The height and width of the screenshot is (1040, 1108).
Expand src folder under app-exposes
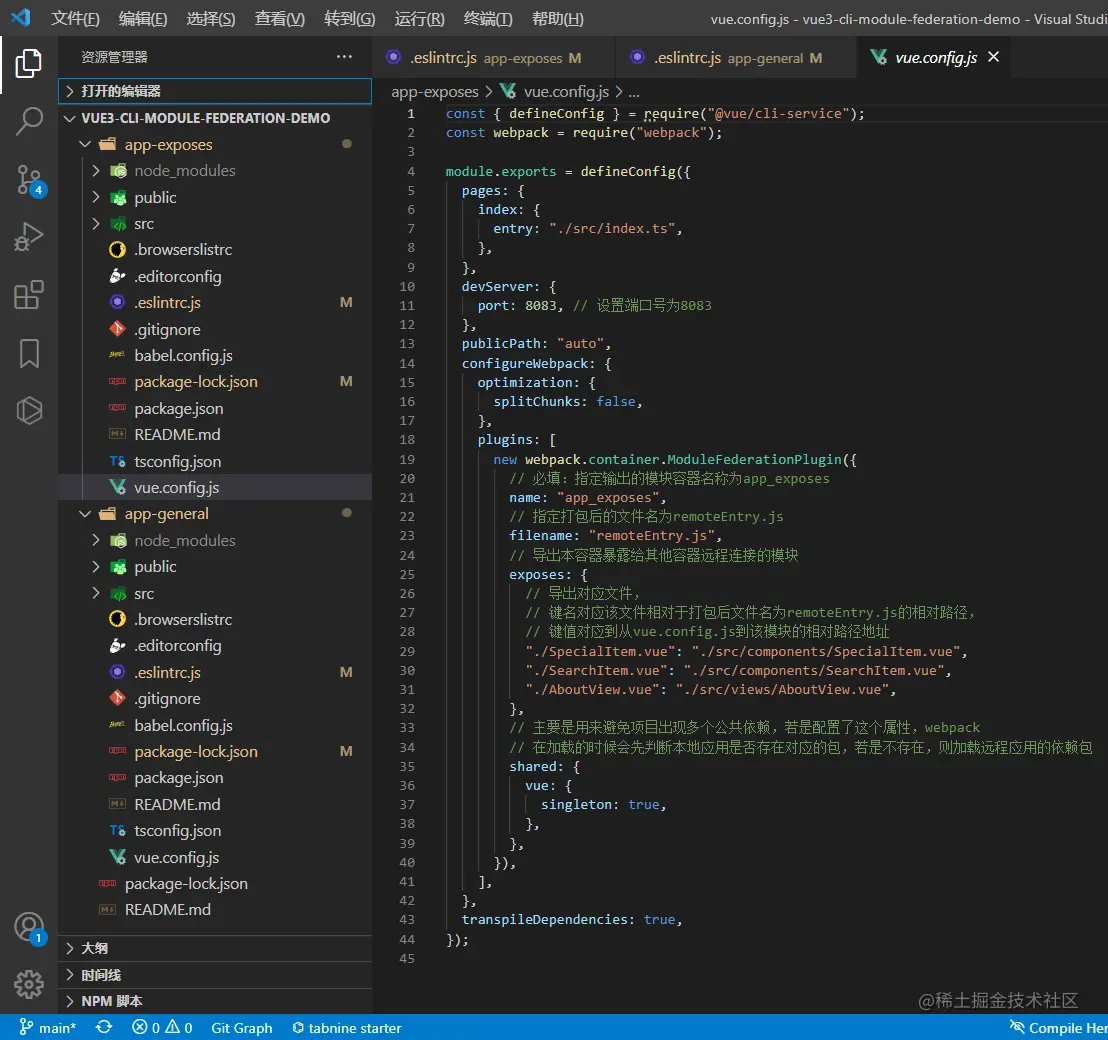pyautogui.click(x=215, y=224)
